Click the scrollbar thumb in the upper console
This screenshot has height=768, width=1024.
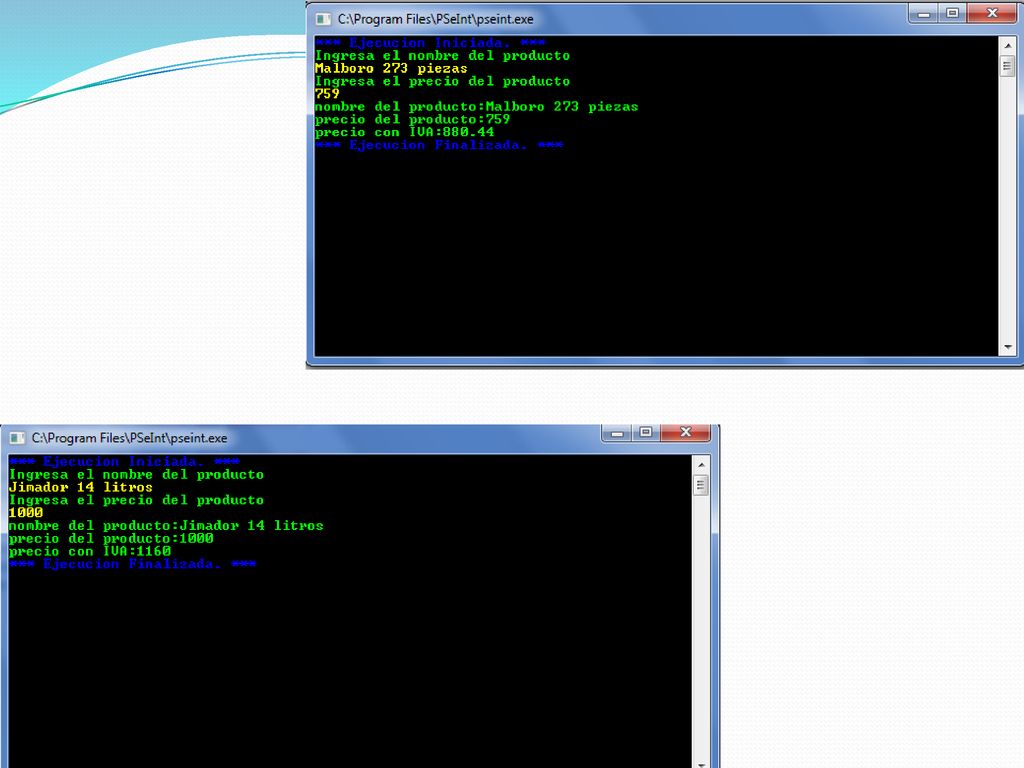coord(1007,66)
